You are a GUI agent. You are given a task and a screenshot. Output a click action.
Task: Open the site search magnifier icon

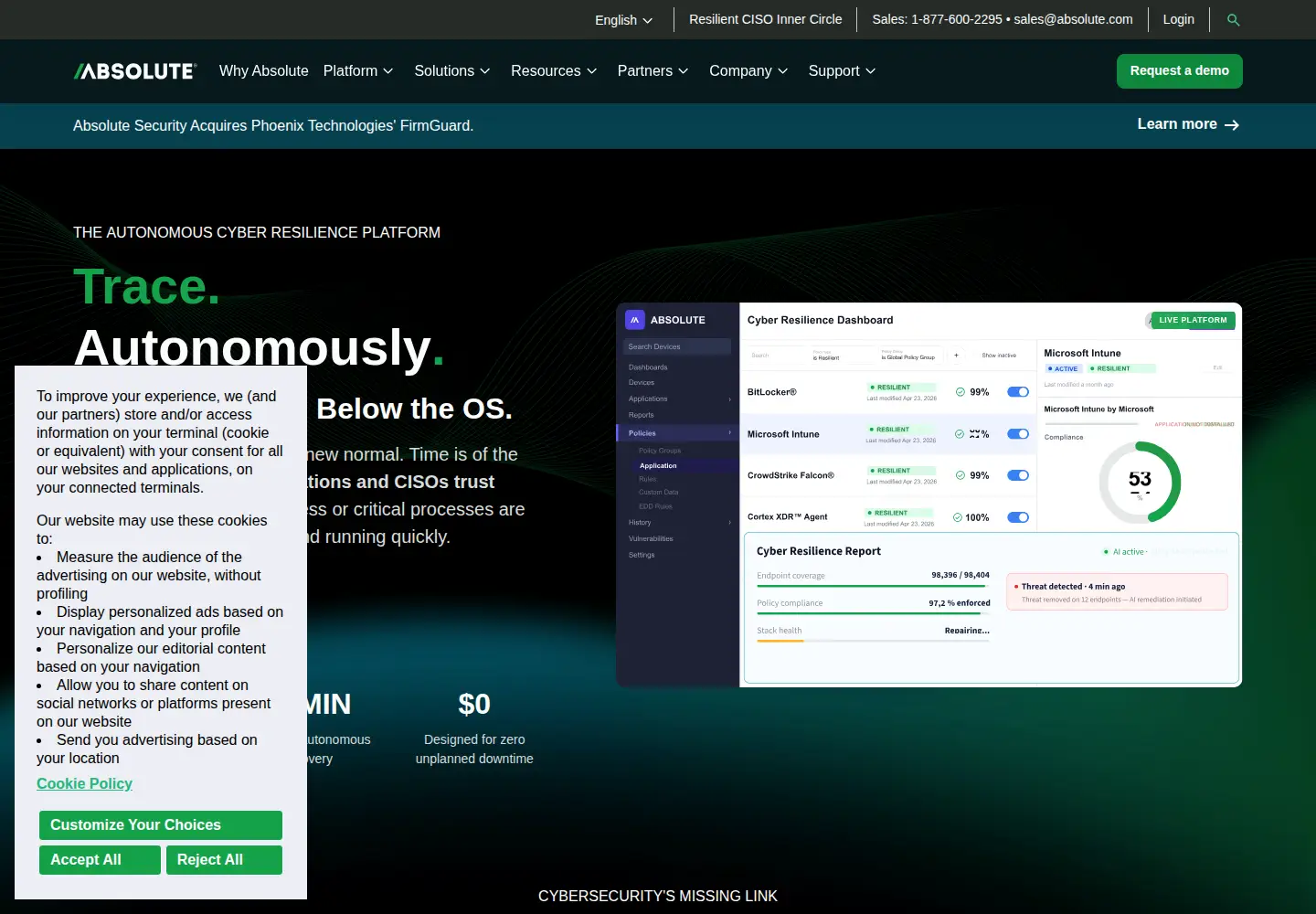click(1233, 20)
